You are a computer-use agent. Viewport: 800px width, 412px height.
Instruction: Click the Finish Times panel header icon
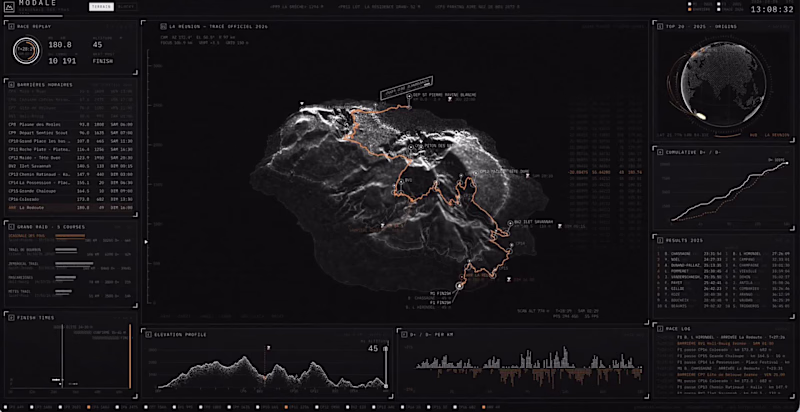[x=12, y=317]
